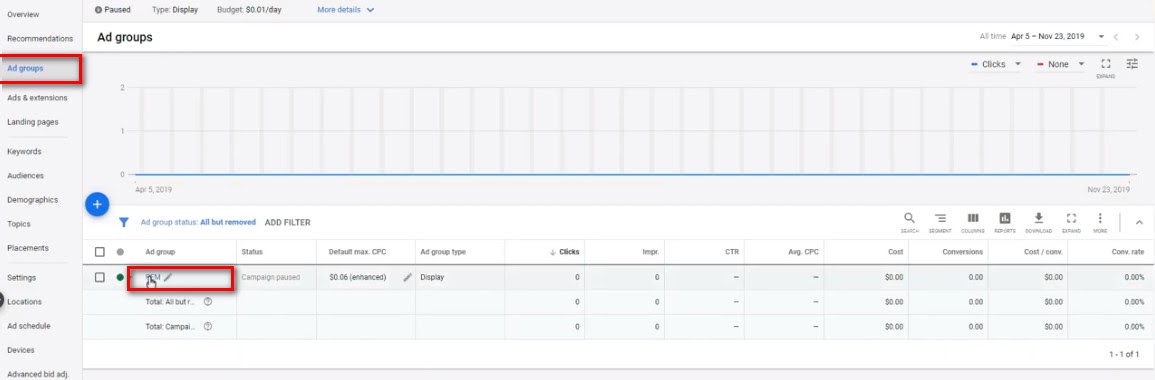The height and width of the screenshot is (380, 1155).
Task: Click the blue plus add button
Action: tap(97, 204)
